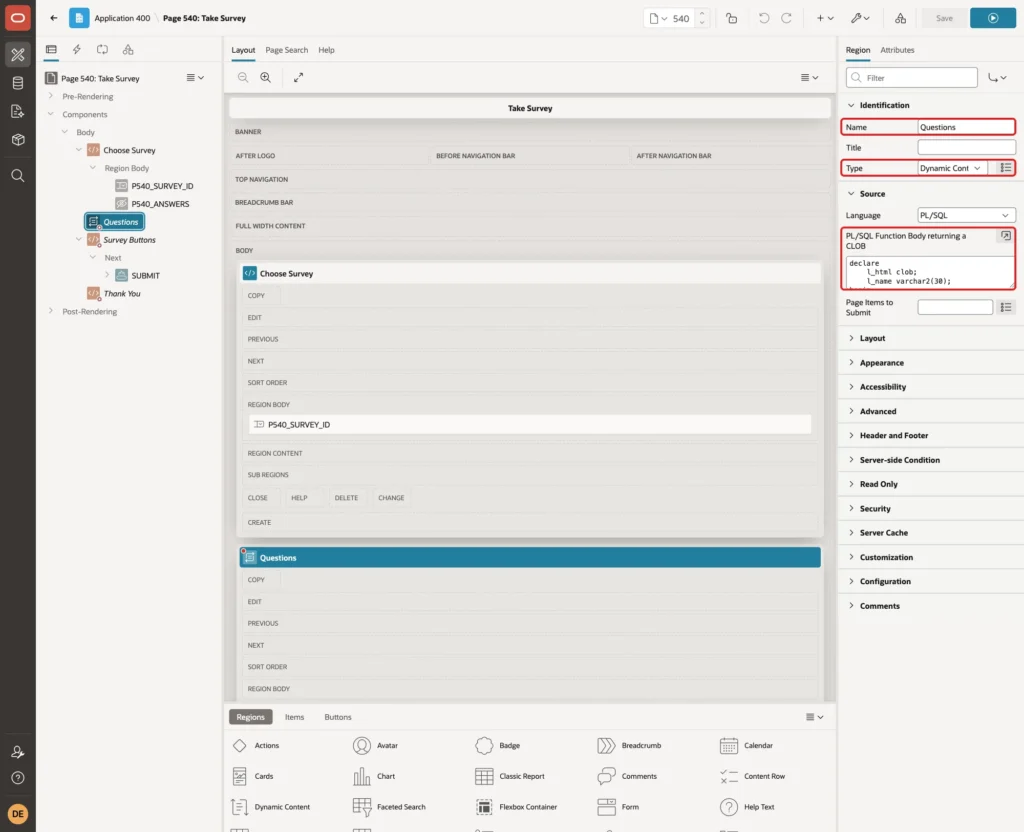Open the property editor go-to-group dropdown
This screenshot has height=832, width=1024.
coord(997,77)
